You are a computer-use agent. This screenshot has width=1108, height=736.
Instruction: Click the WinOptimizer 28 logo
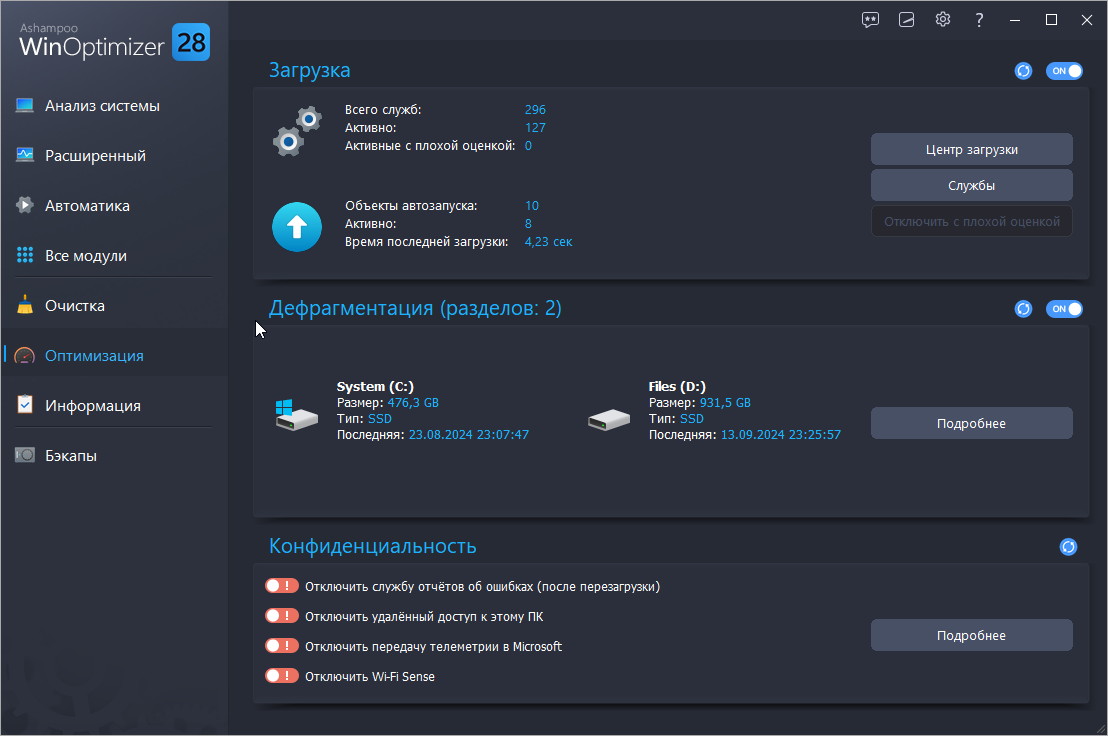coord(114,42)
